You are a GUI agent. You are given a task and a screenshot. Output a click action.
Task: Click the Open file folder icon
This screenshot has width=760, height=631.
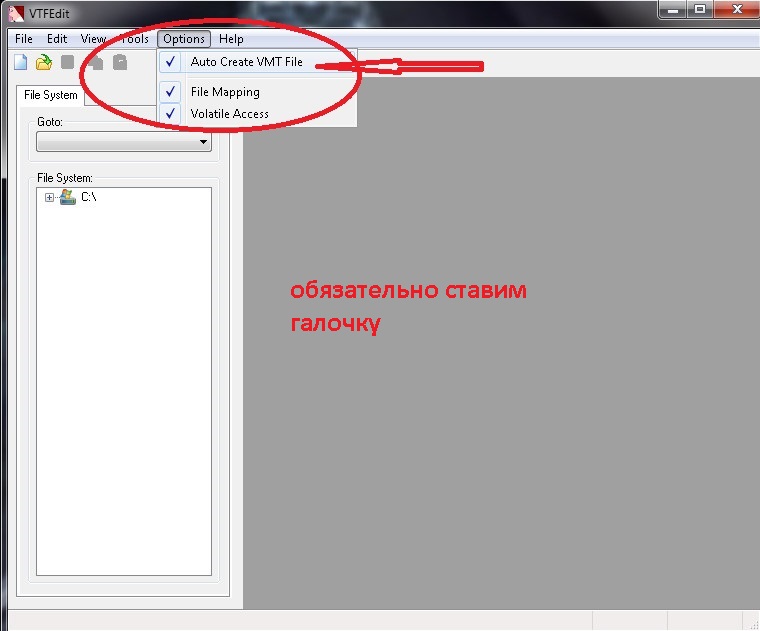tap(44, 62)
